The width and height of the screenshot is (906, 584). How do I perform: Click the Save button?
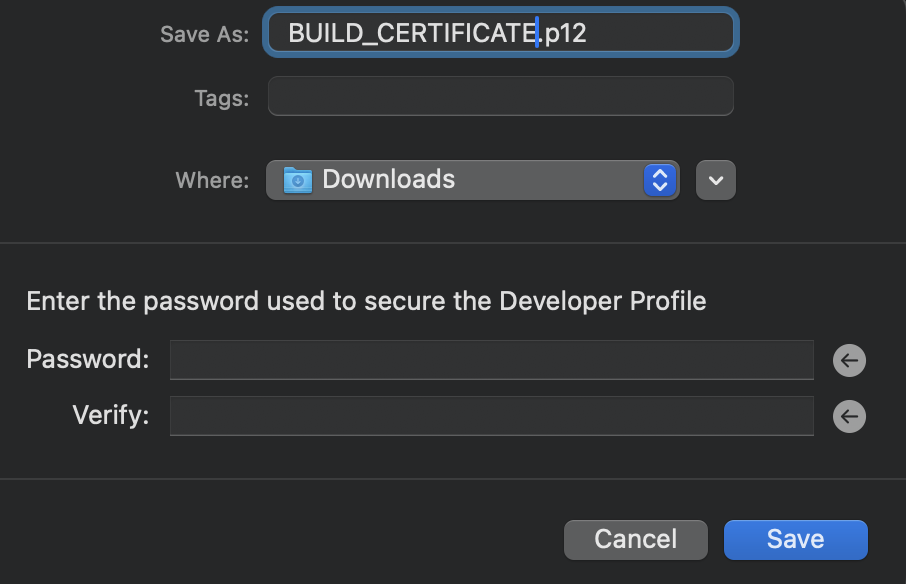(x=795, y=539)
